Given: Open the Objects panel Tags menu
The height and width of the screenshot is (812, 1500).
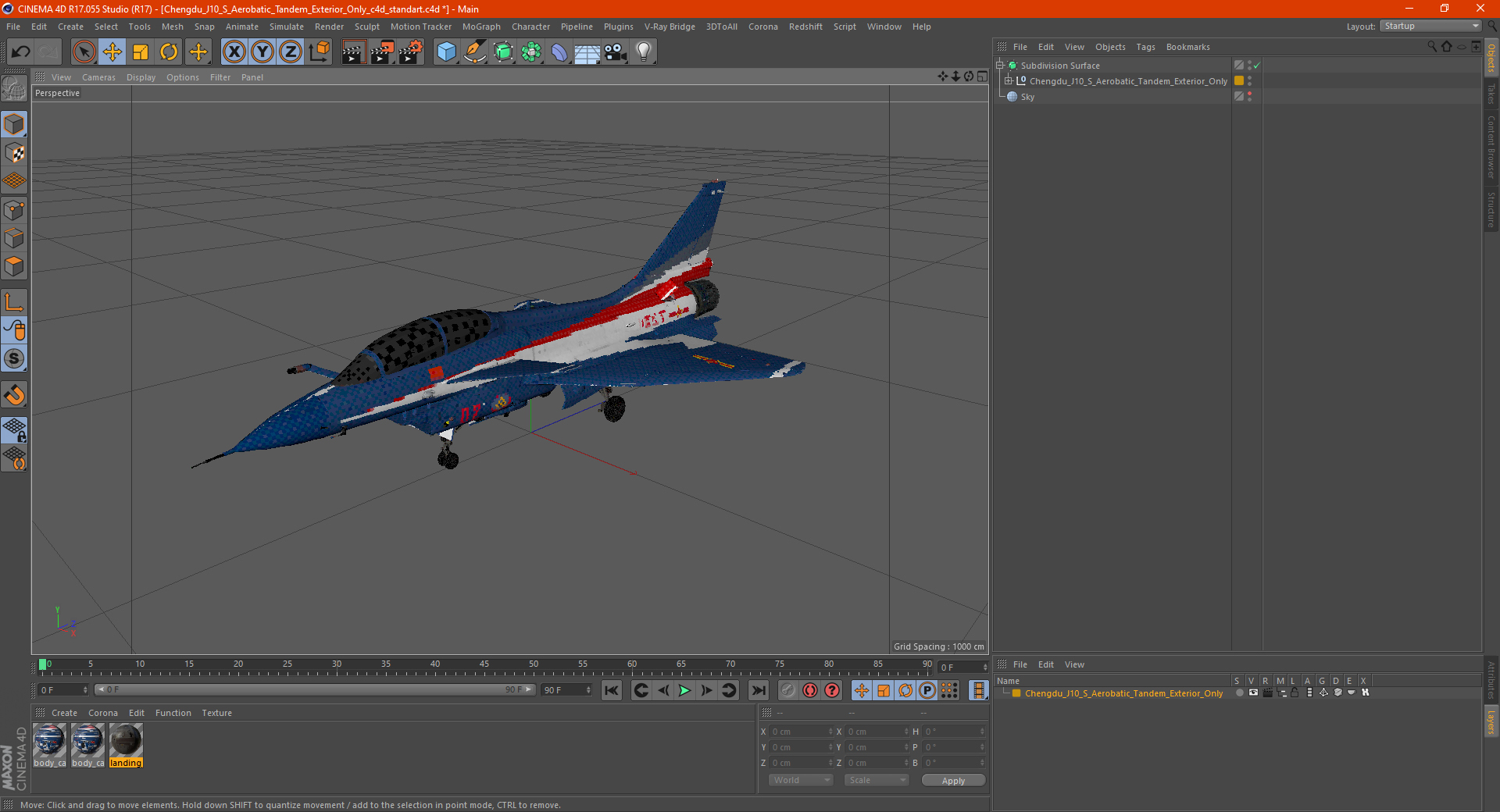Looking at the screenshot, I should point(1145,47).
